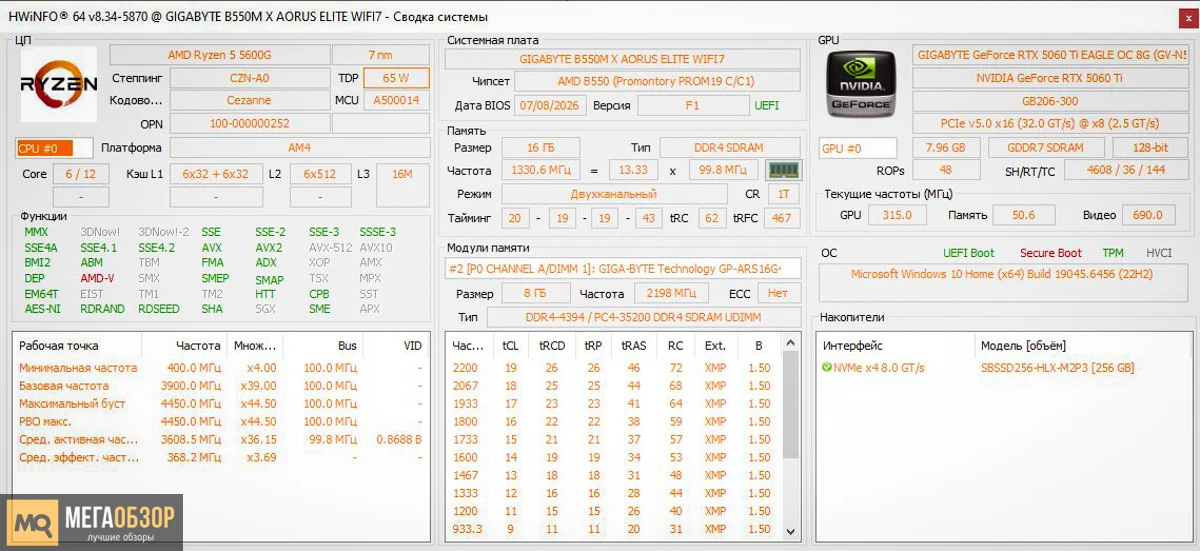The height and width of the screenshot is (551, 1200).
Task: Click the VID column header
Action: [x=397, y=346]
